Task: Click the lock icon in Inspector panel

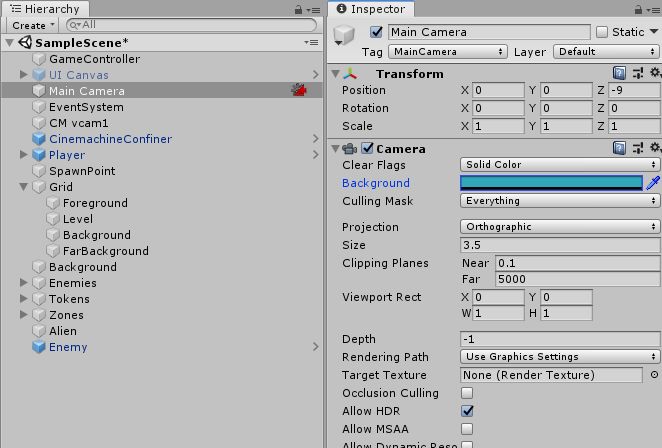Action: (x=637, y=9)
